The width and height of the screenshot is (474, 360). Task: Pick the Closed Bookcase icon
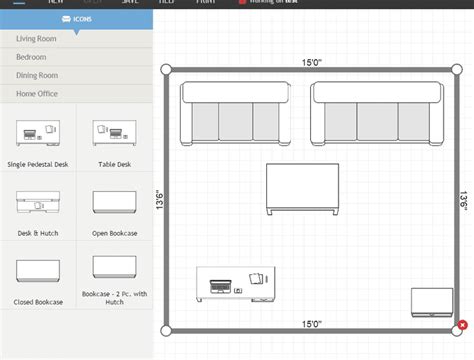pyautogui.click(x=38, y=271)
